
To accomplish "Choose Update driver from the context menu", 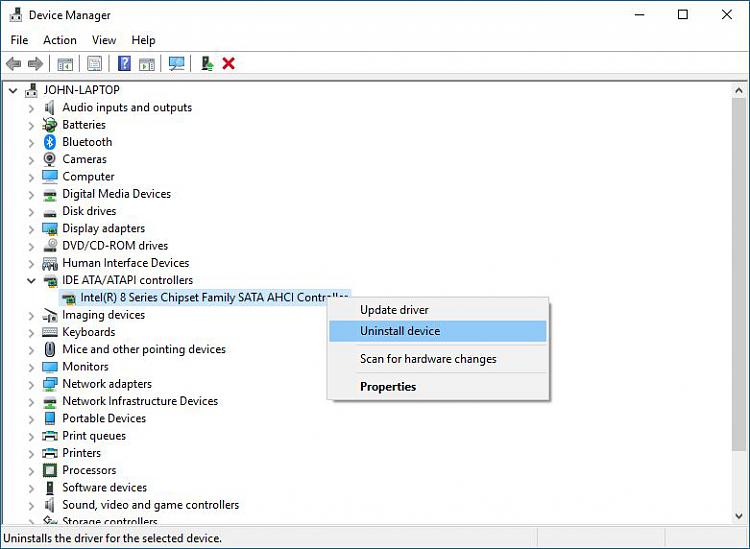I will (438, 310).
